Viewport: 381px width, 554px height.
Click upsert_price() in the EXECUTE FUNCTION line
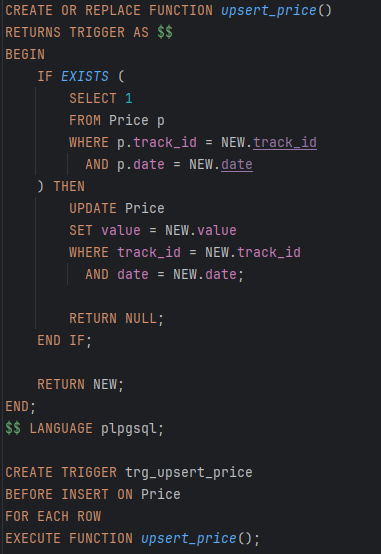[x=197, y=538]
